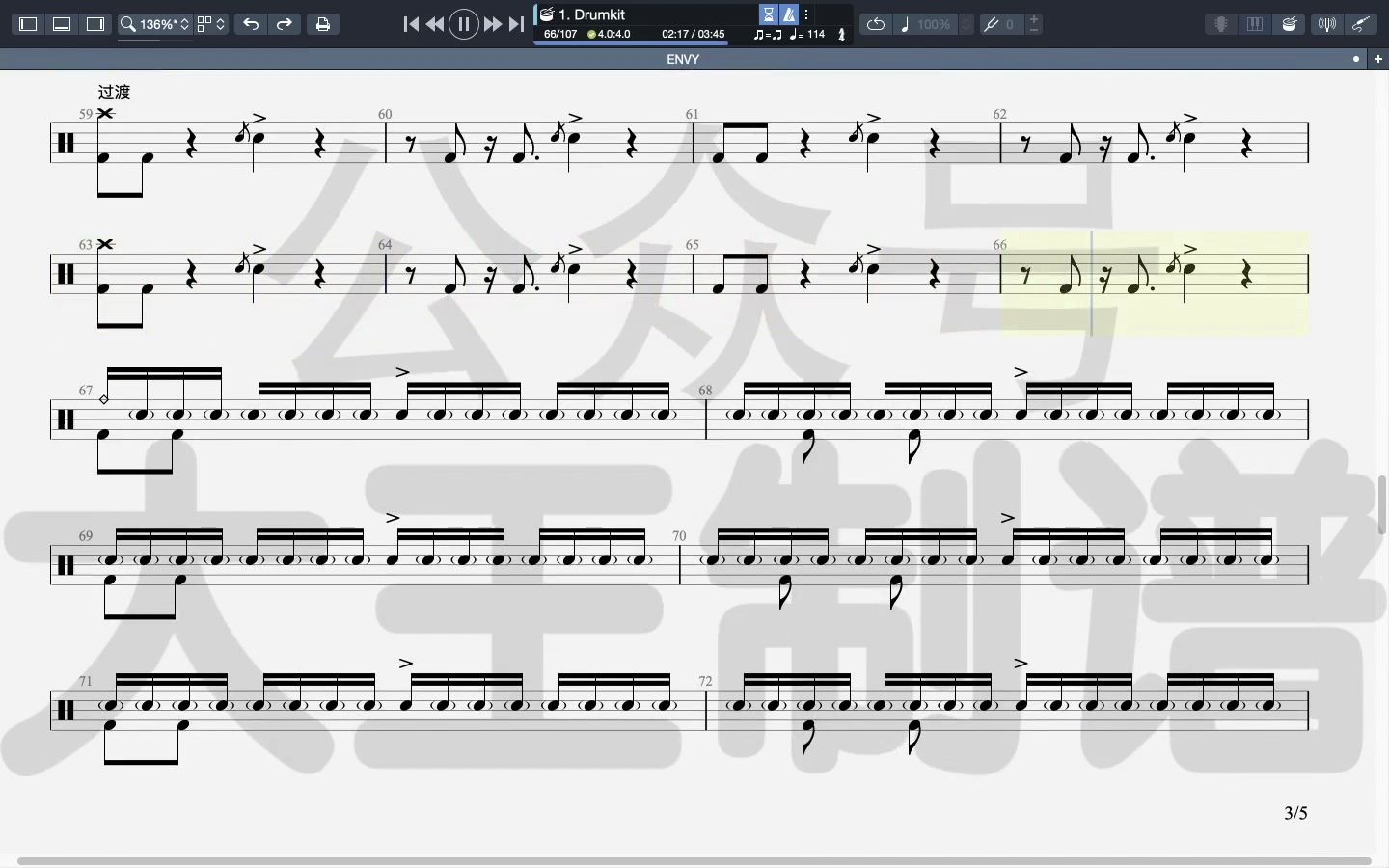
Task: Click the tuning fork icon in the display
Action: [x=841, y=35]
